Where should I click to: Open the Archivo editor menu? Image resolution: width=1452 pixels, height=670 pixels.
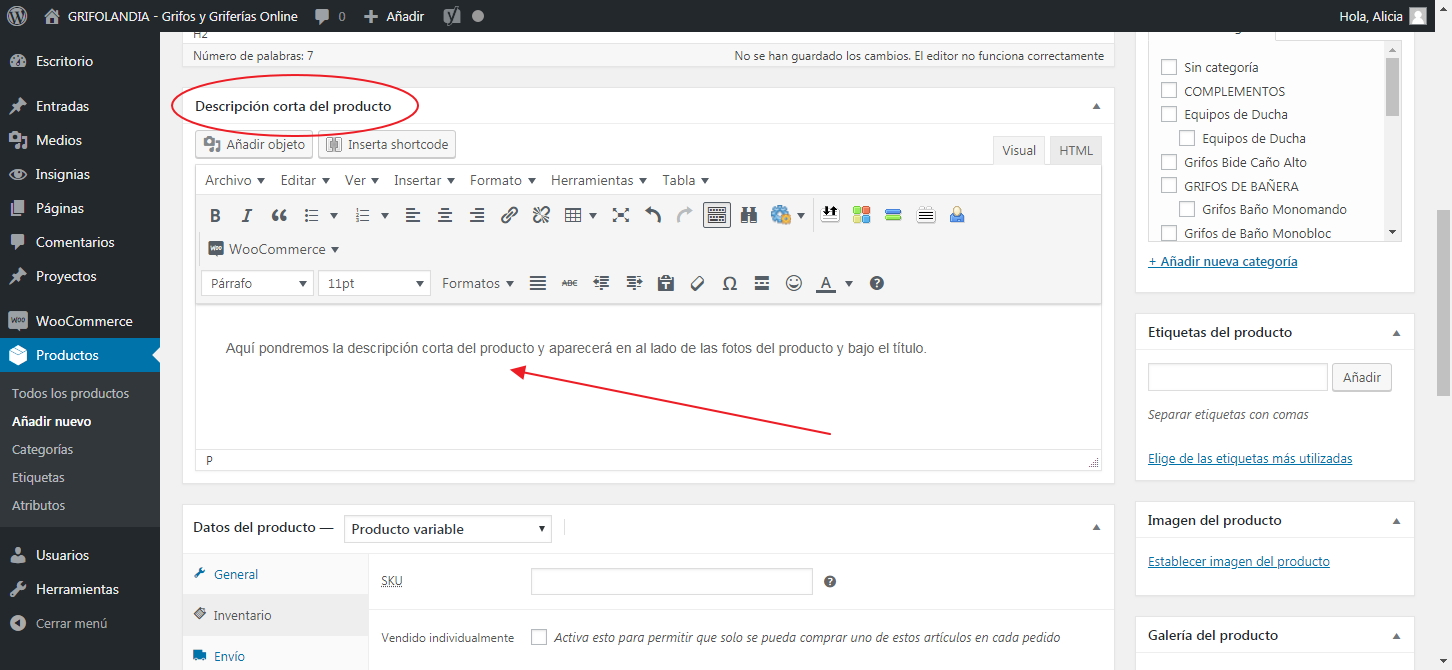[235, 180]
